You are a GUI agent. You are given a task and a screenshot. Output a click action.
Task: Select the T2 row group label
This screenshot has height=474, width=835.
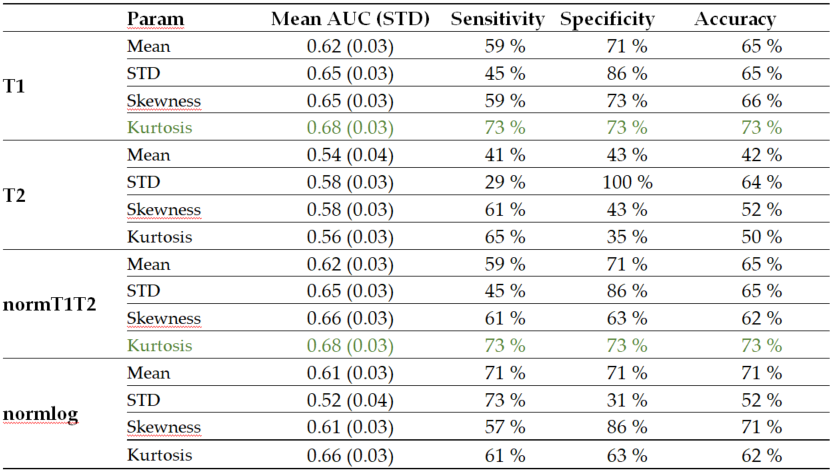[15, 196]
